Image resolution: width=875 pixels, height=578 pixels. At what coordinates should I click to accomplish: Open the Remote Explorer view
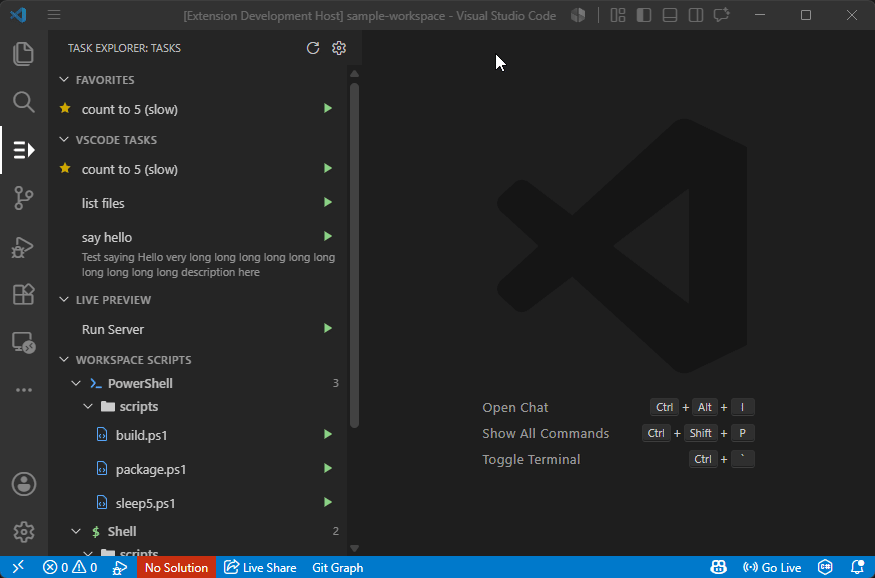click(x=23, y=342)
